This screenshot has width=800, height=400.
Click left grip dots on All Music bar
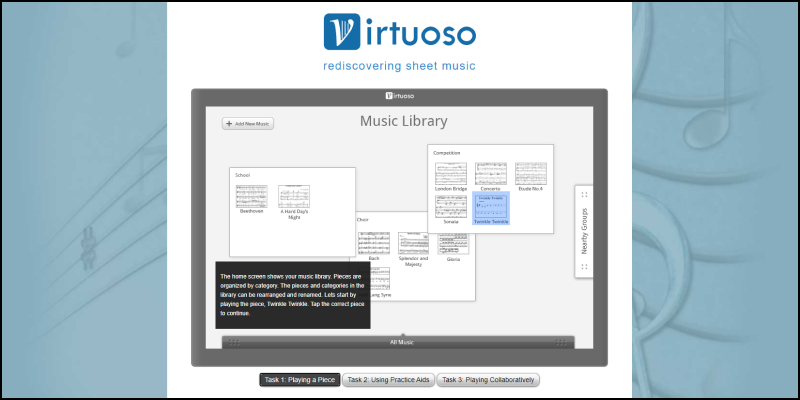coord(234,342)
